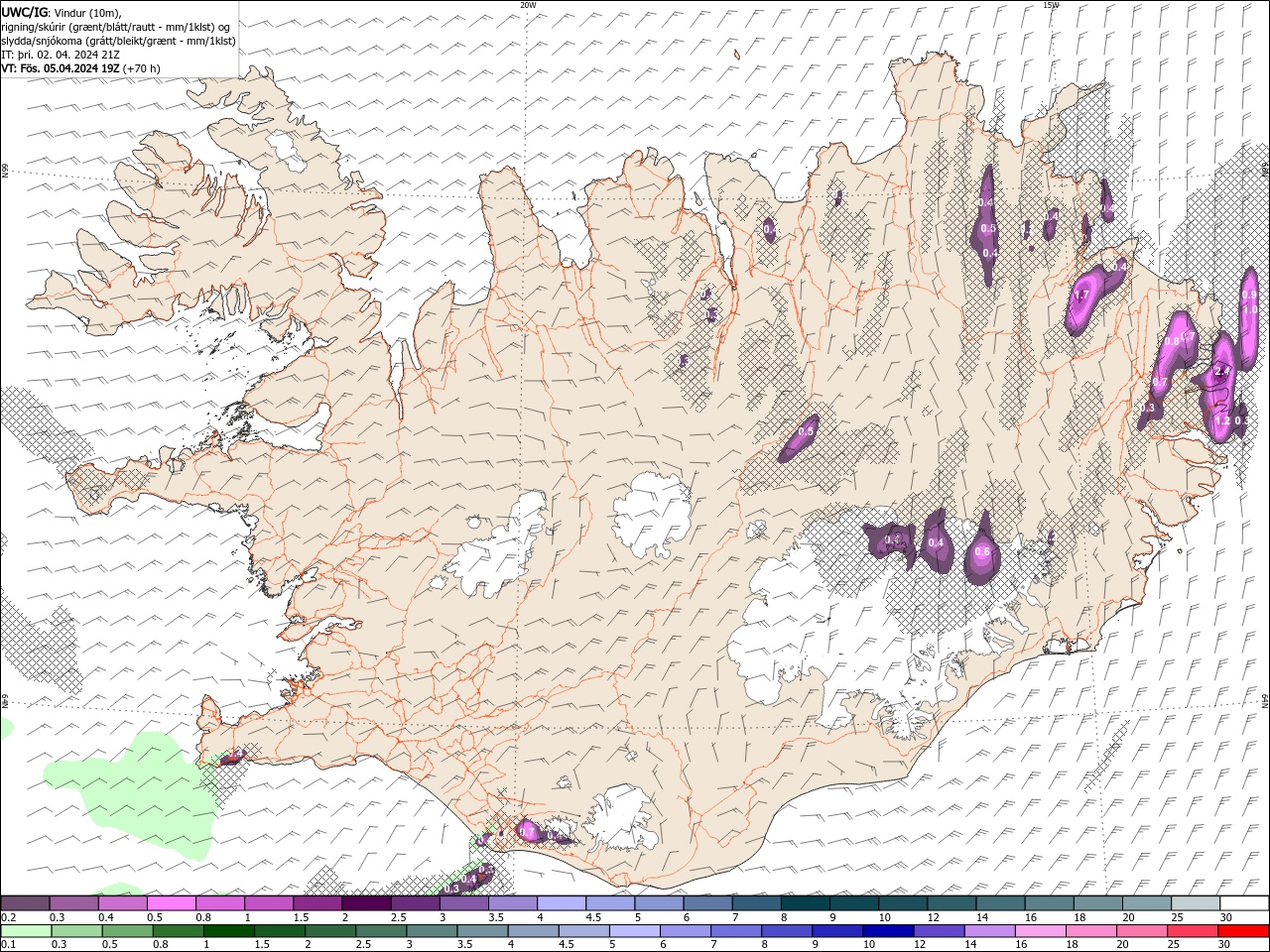Select the light lavender 4 snow scale swatch
The width and height of the screenshot is (1270, 952).
[x=562, y=903]
